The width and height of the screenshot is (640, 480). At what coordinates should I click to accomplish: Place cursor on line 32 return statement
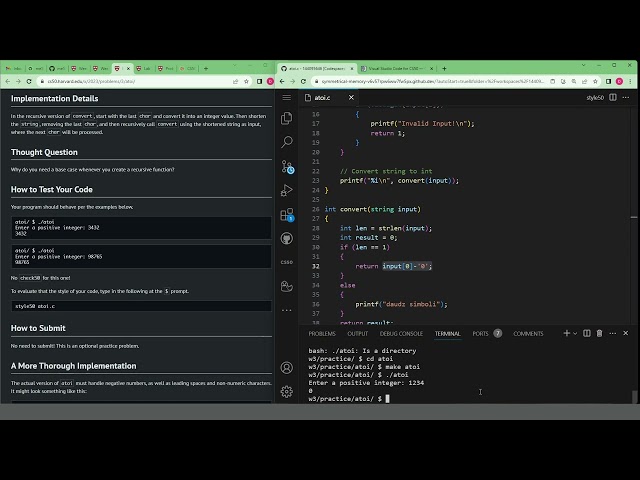point(393,266)
